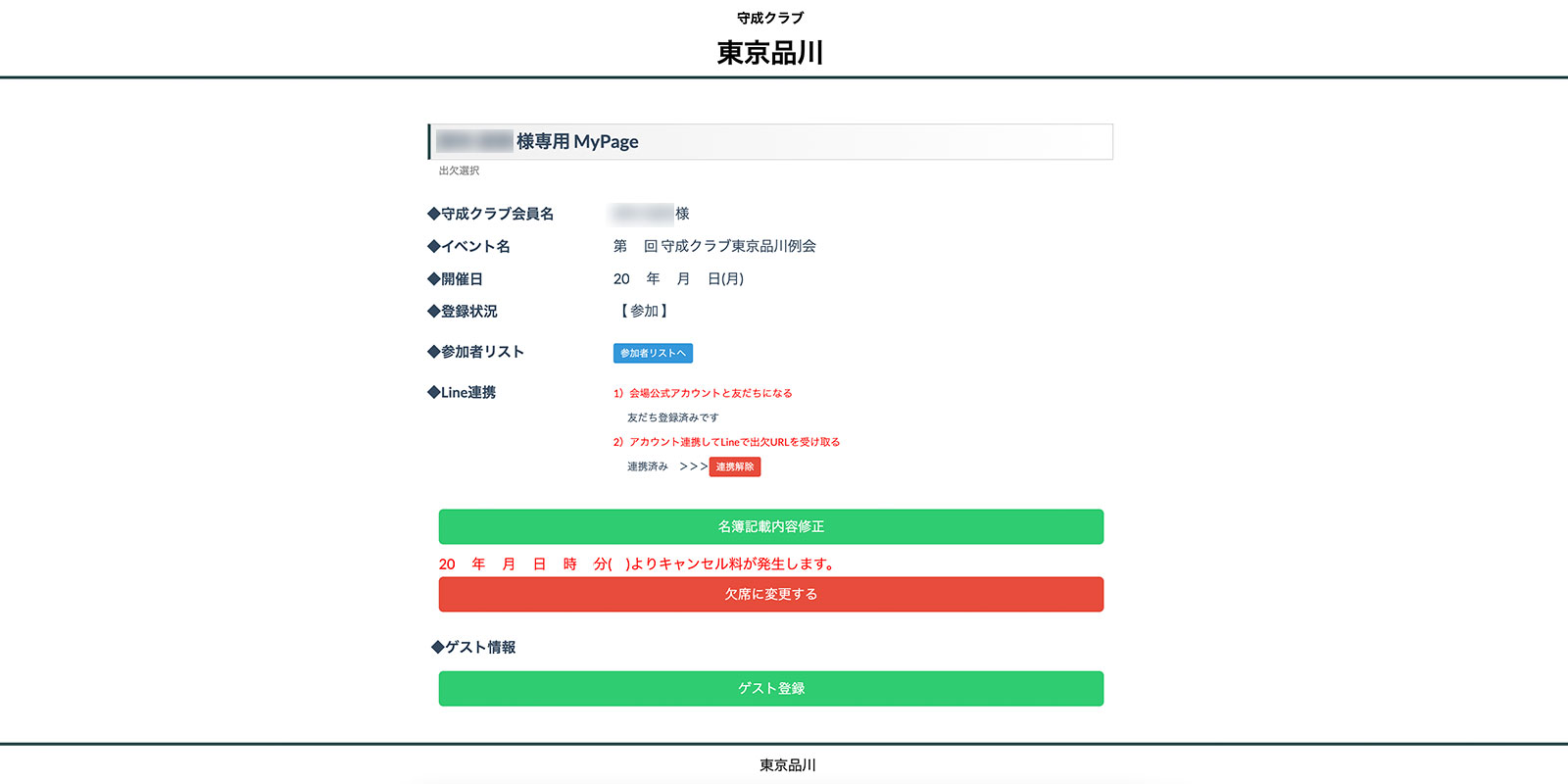Image resolution: width=1568 pixels, height=784 pixels.
Task: Click the ◆参加者リスト label
Action: pyautogui.click(x=476, y=352)
